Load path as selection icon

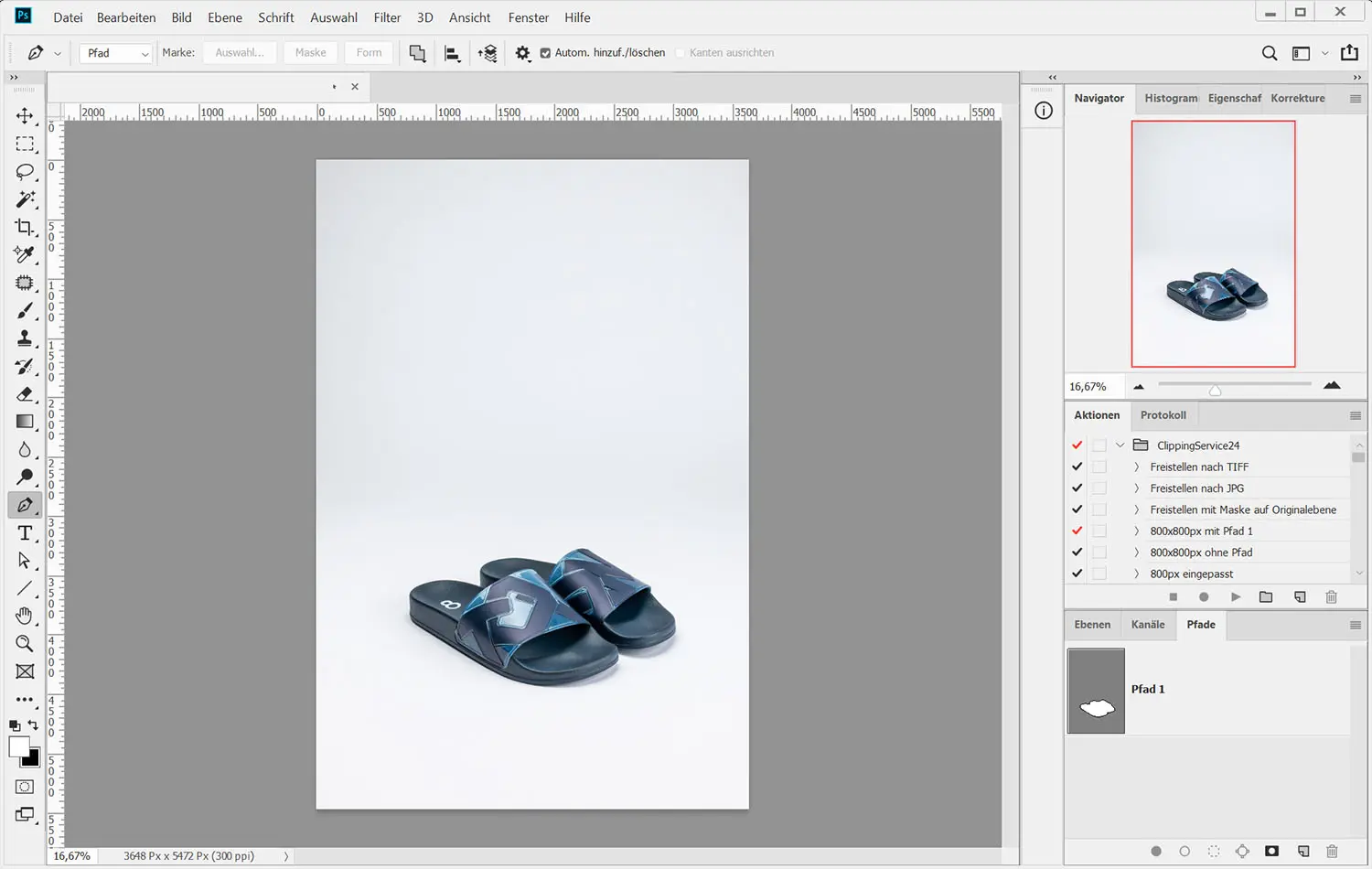(x=1214, y=852)
